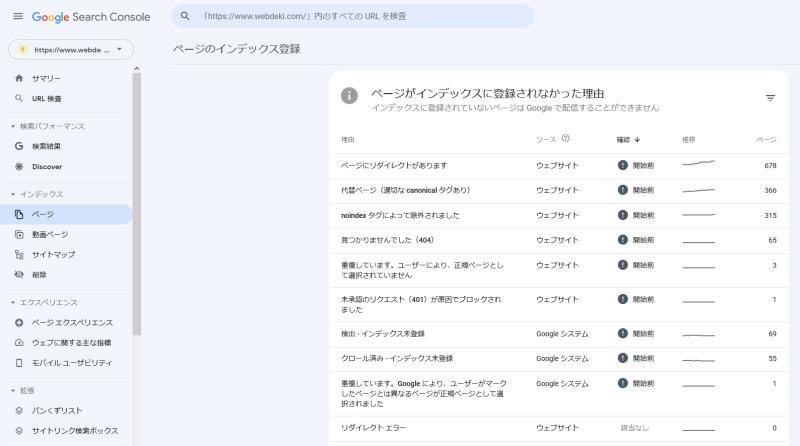Screen dimensions: 800x446
Task: Click the URL 検査 magnifier icon
Action: (19, 98)
